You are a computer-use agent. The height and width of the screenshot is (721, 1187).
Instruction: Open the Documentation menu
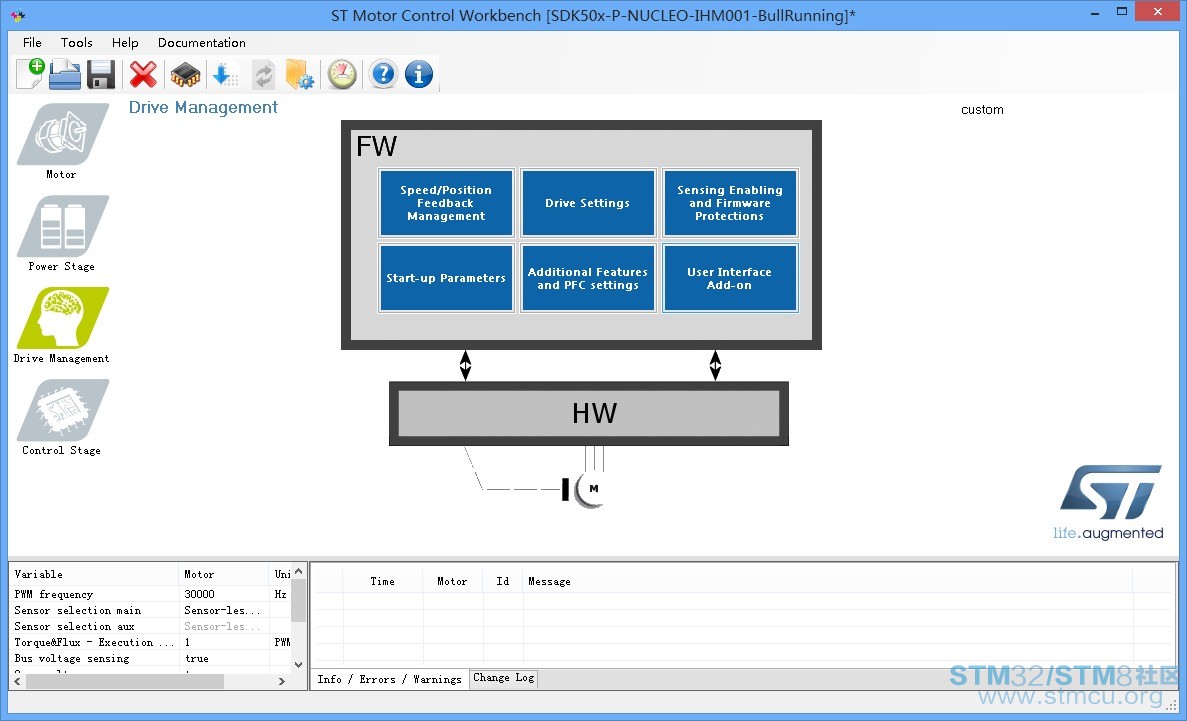point(201,42)
